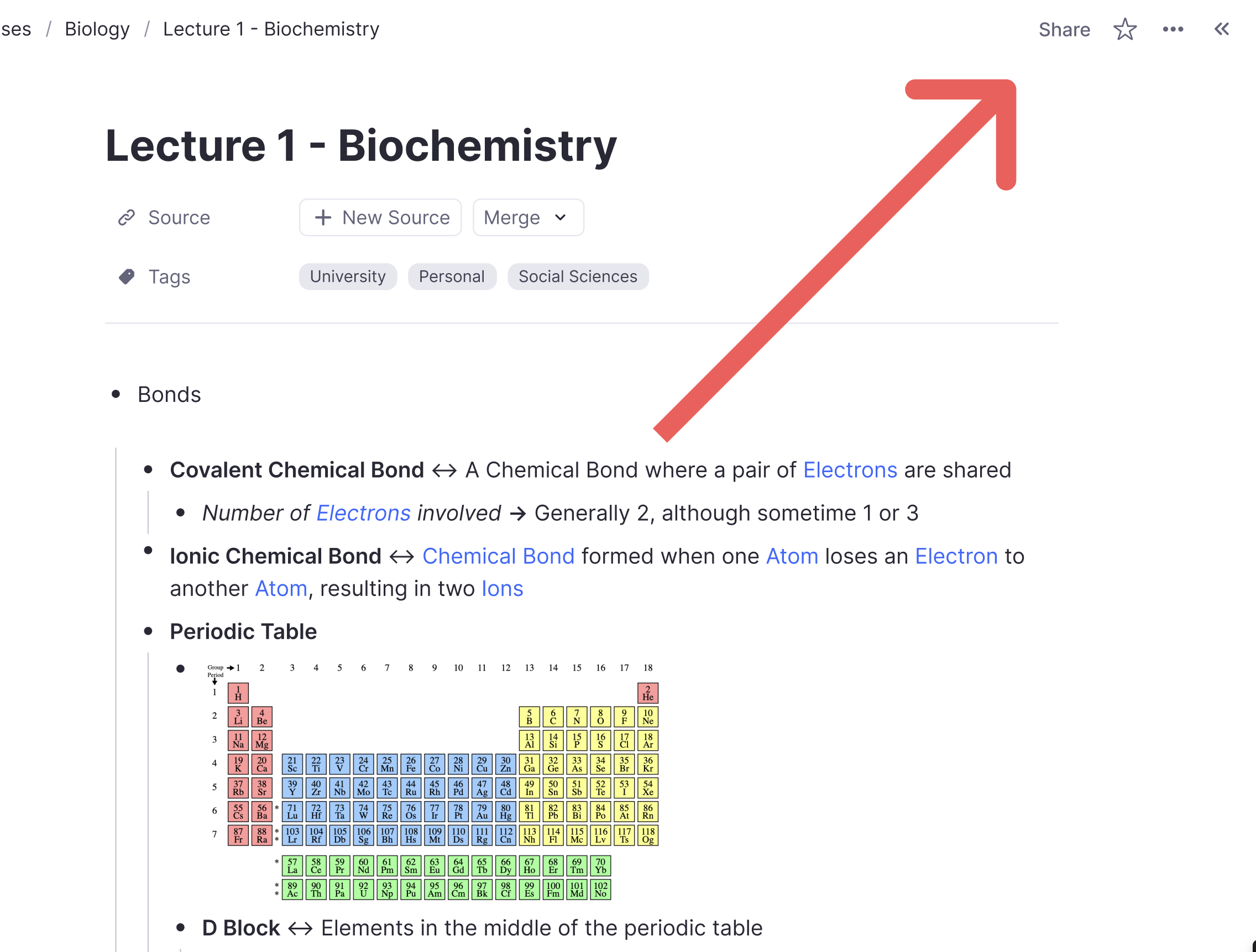Click the Tags label icon
The width and height of the screenshot is (1256, 952).
coord(126,276)
